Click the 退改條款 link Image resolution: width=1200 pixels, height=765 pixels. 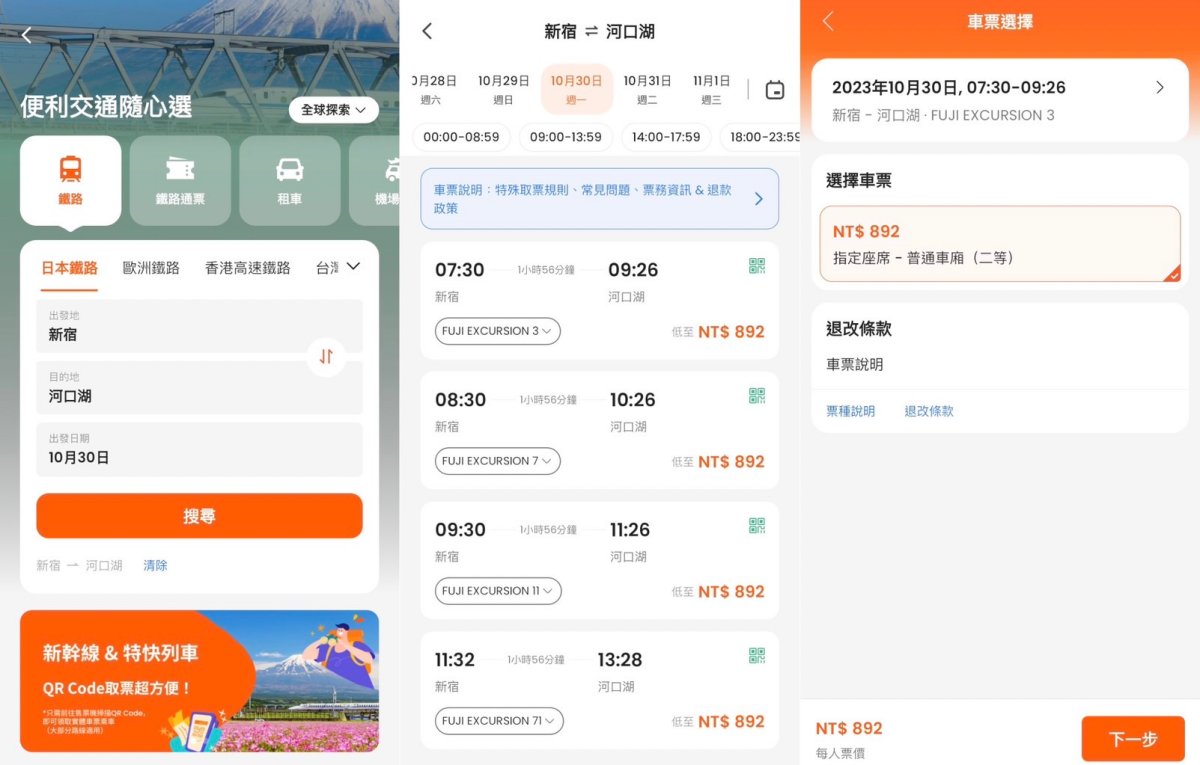[929, 411]
